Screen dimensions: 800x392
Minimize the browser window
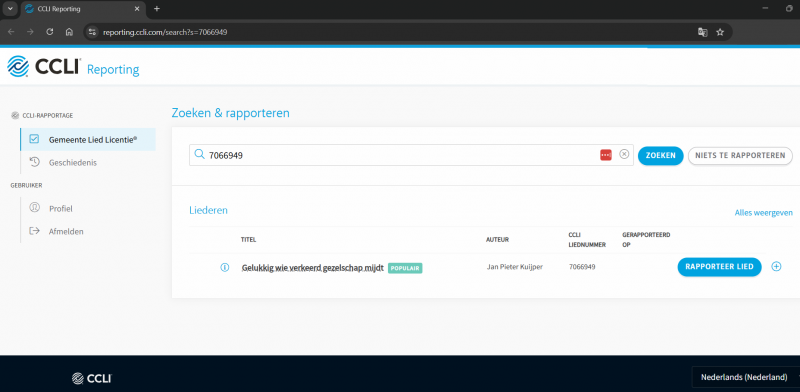coord(765,9)
